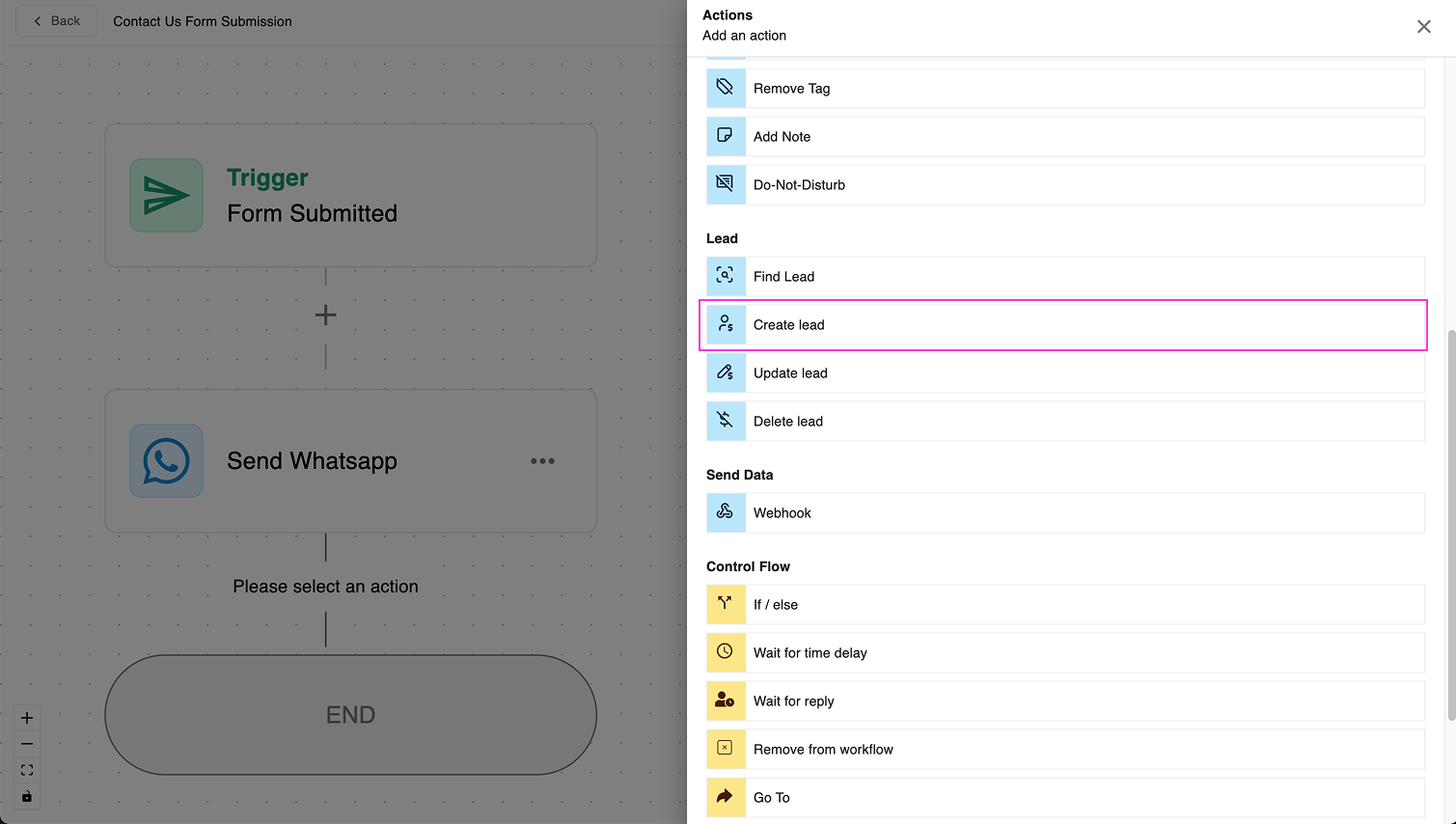Screen dimensions: 1456x824
Task: Select the If / else branch icon
Action: coord(726,604)
